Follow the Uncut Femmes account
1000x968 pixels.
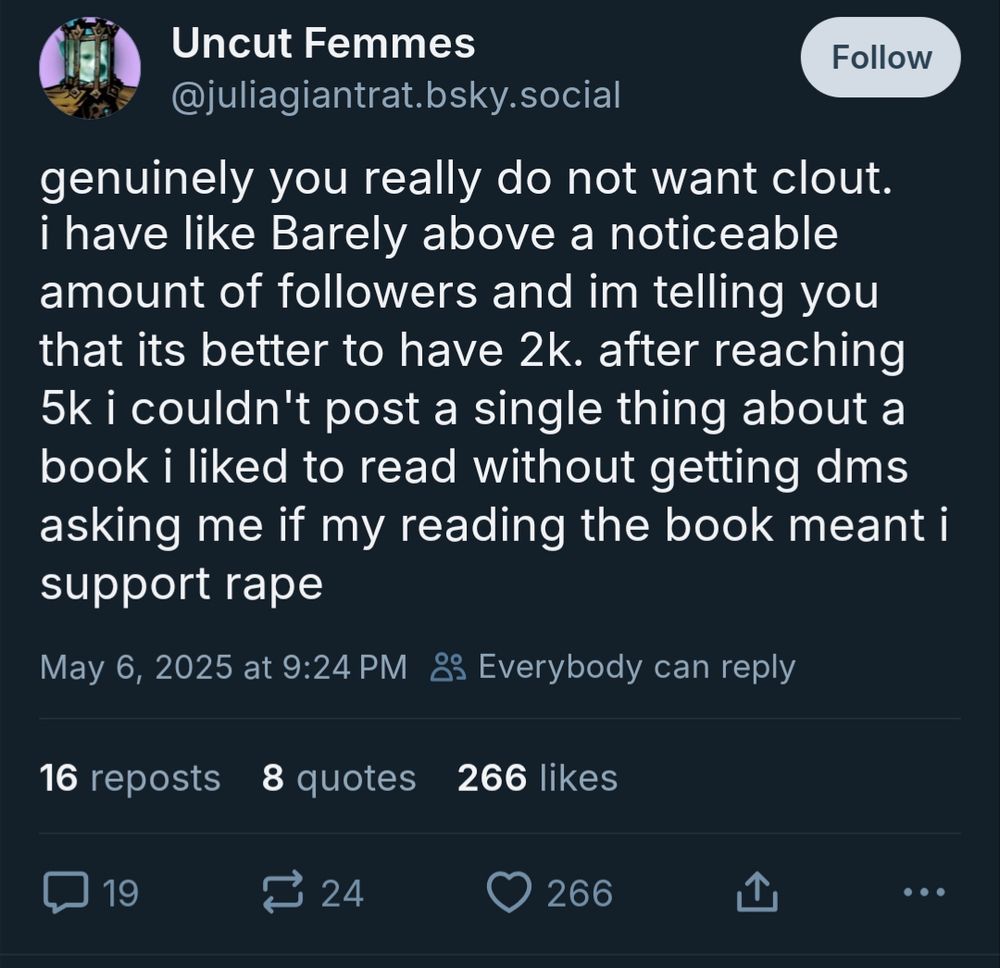pos(880,58)
